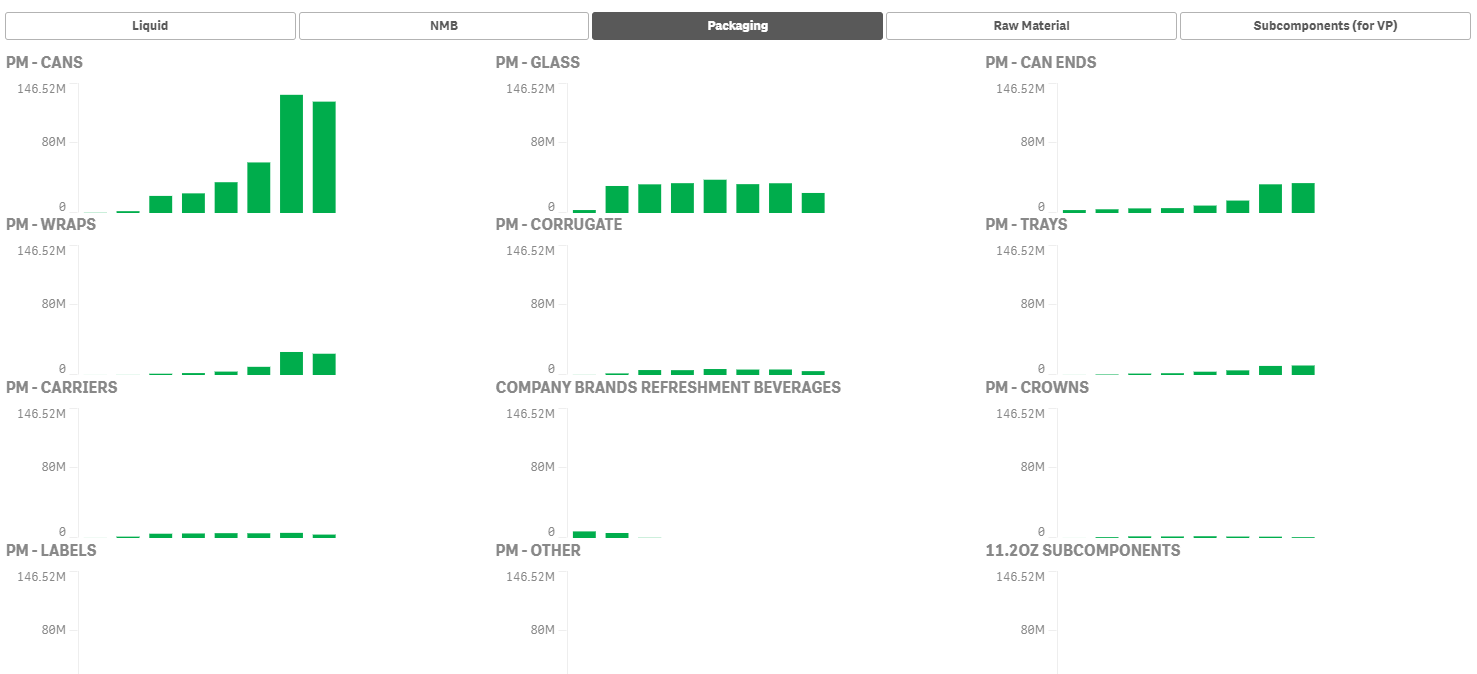Click the COMPANY BRANDS REFRESHMENT BEVERAGES title
The width and height of the screenshot is (1477, 674).
tap(667, 387)
